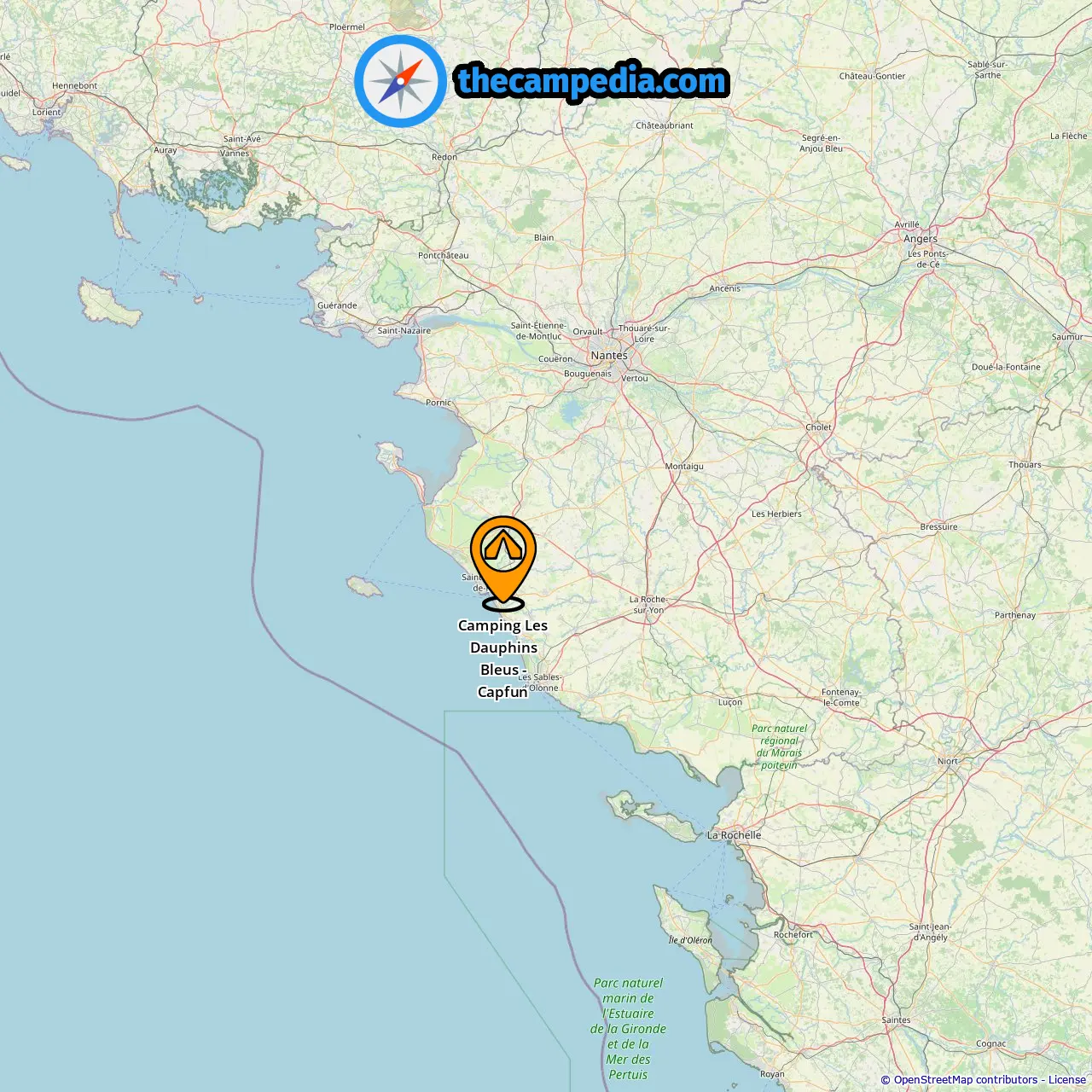This screenshot has width=1092, height=1092.
Task: Click the Parc naturel régional du Marais poitevin label
Action: pyautogui.click(x=780, y=746)
